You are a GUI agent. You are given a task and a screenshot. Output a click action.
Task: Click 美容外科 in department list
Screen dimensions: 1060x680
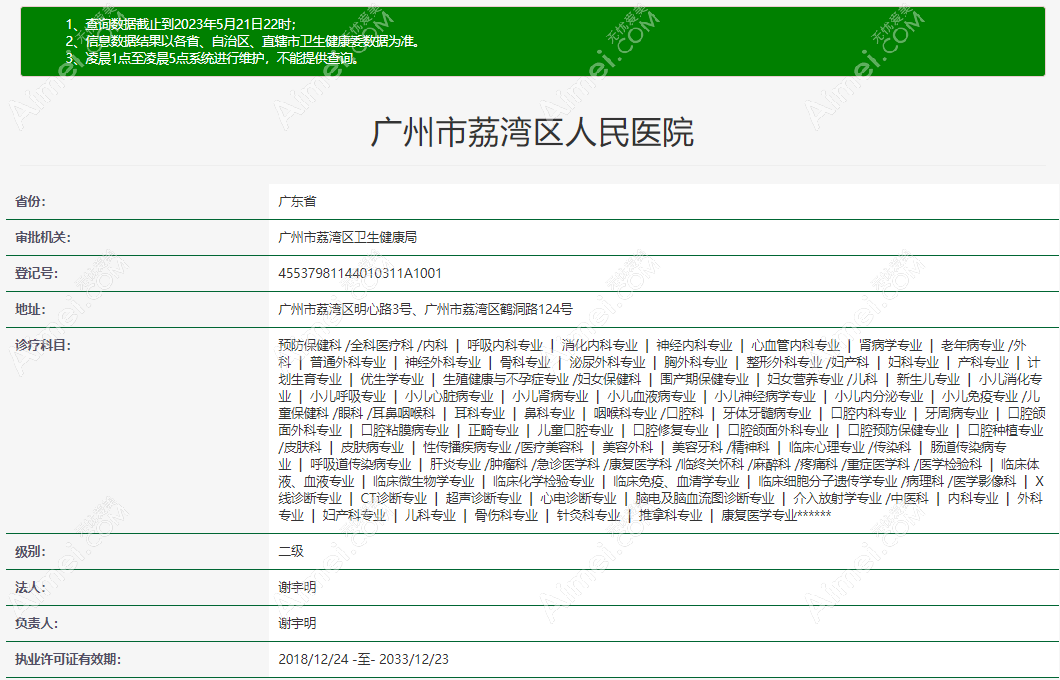(627, 447)
